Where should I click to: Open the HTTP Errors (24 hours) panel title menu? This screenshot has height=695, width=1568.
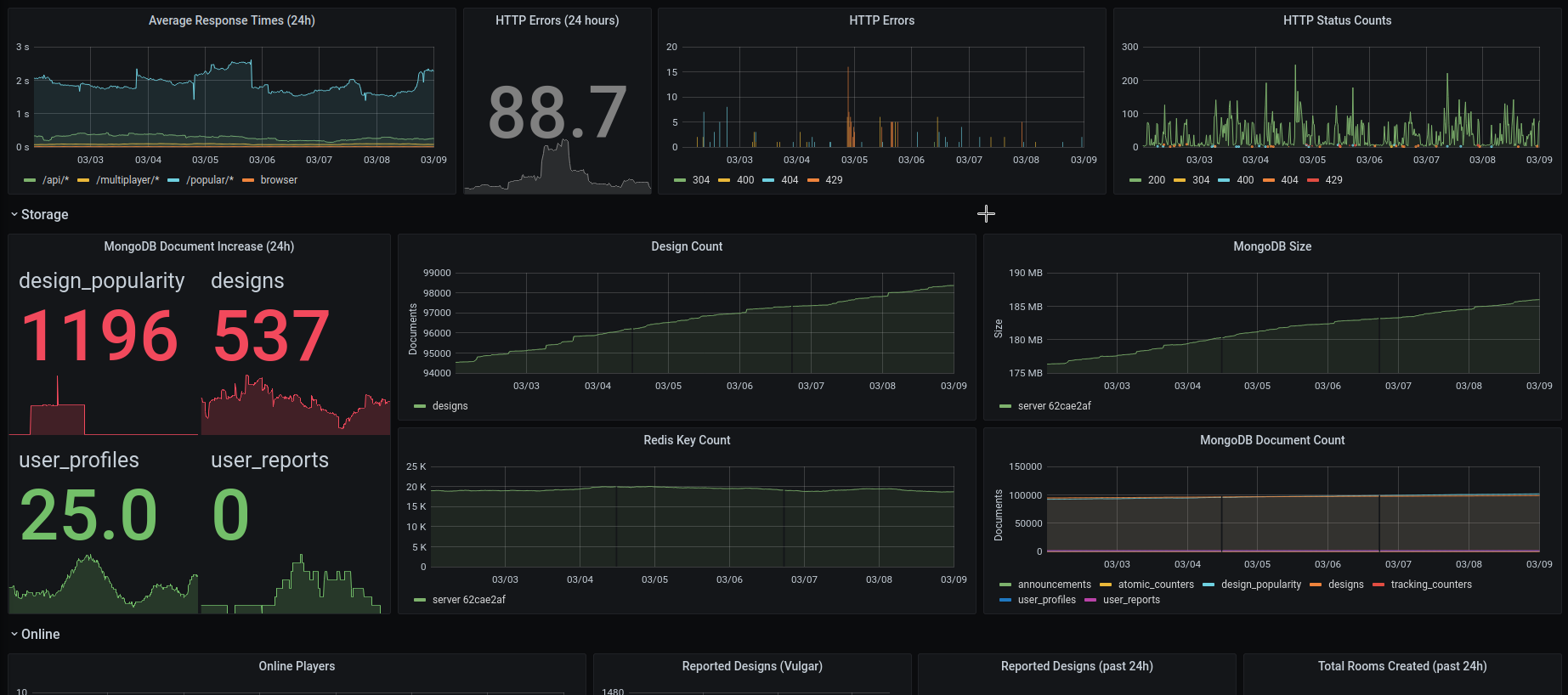click(x=558, y=20)
